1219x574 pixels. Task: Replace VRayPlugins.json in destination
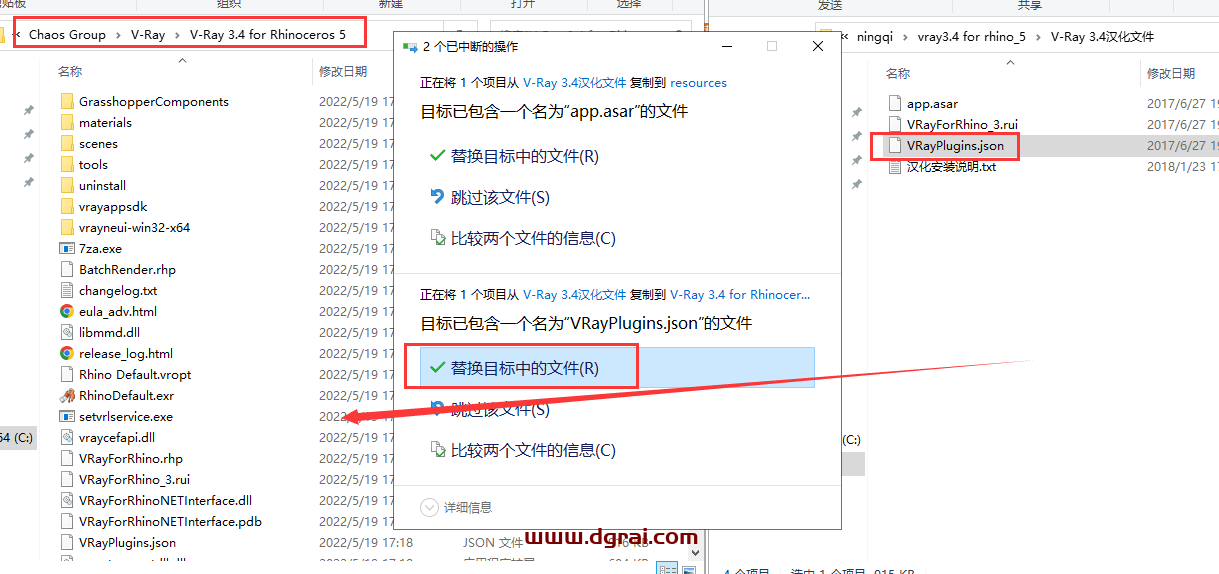(524, 368)
